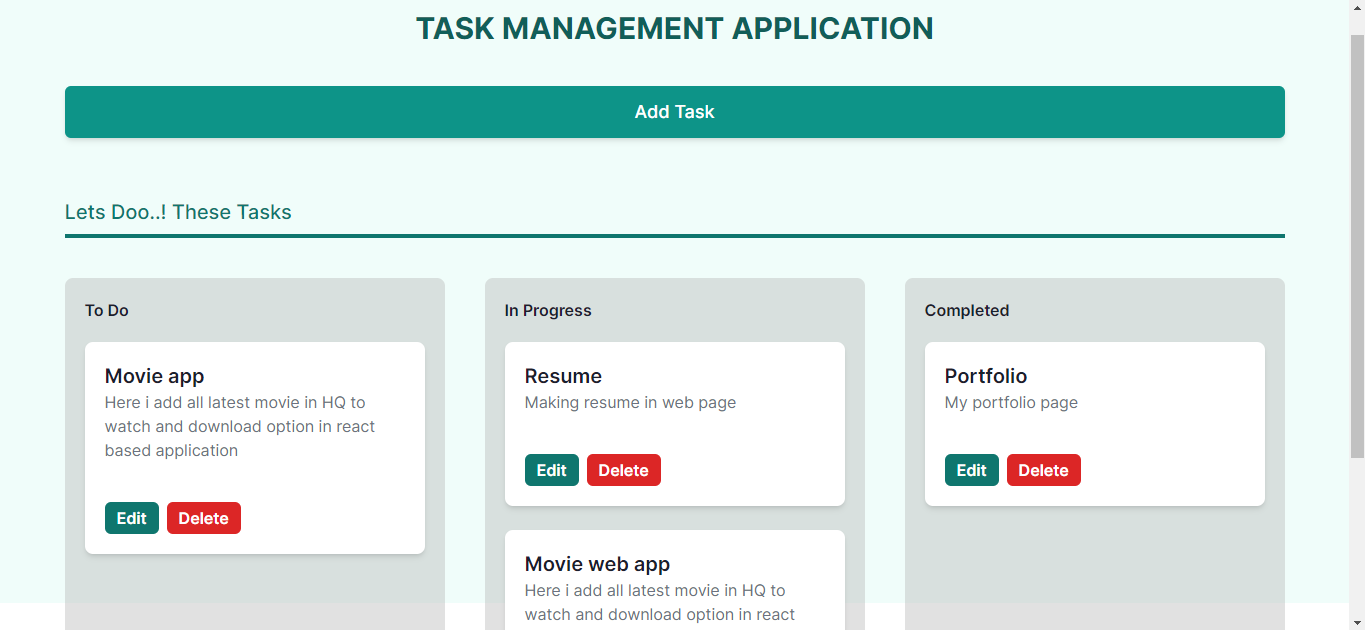Select the Resume card title

(563, 376)
